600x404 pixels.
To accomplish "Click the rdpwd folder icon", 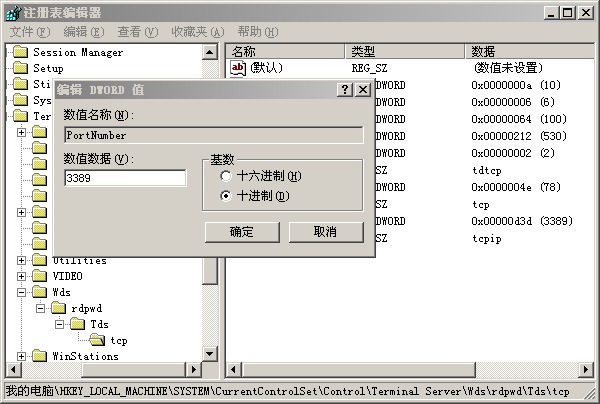I will [59, 308].
